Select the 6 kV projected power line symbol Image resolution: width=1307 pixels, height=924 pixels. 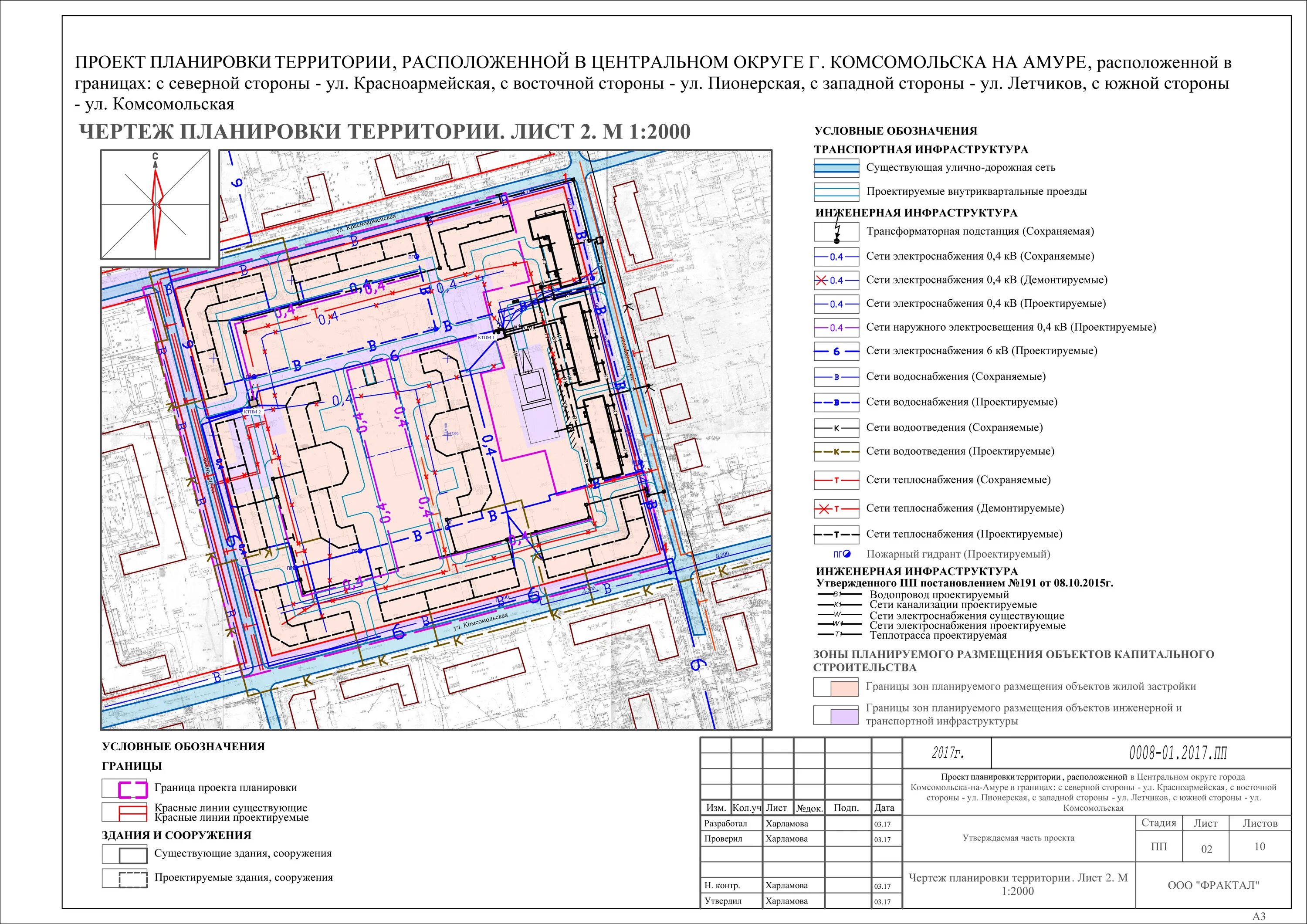(x=836, y=351)
